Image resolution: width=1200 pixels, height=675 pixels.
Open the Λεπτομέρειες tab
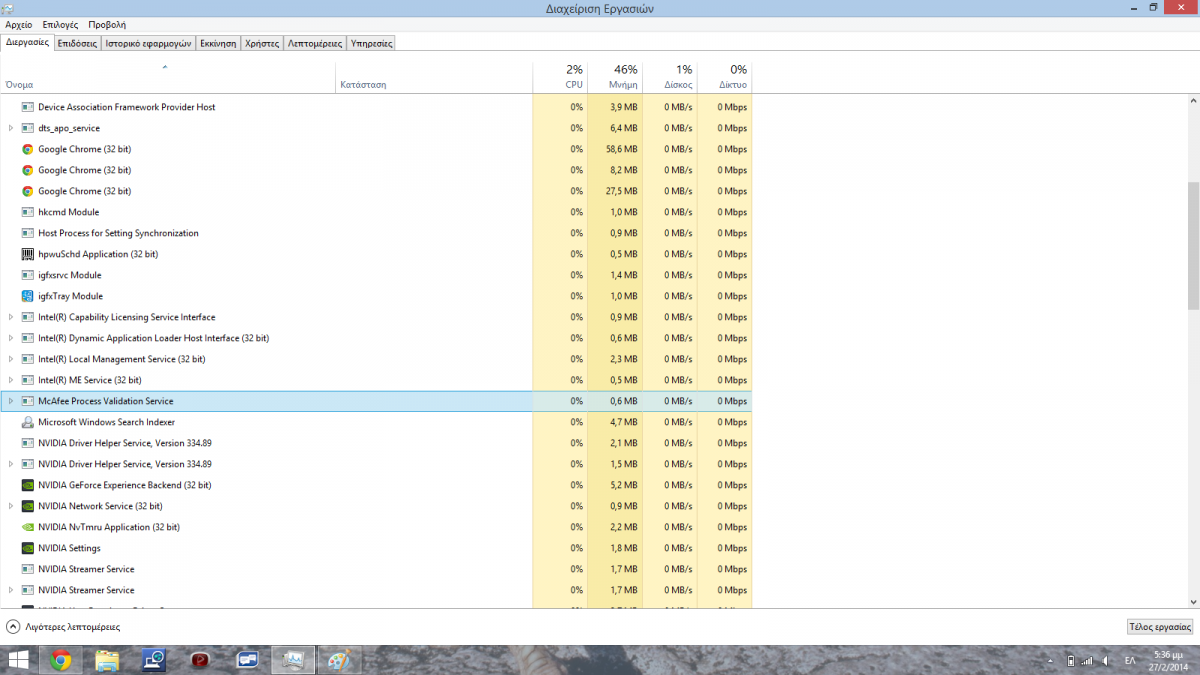click(x=315, y=44)
